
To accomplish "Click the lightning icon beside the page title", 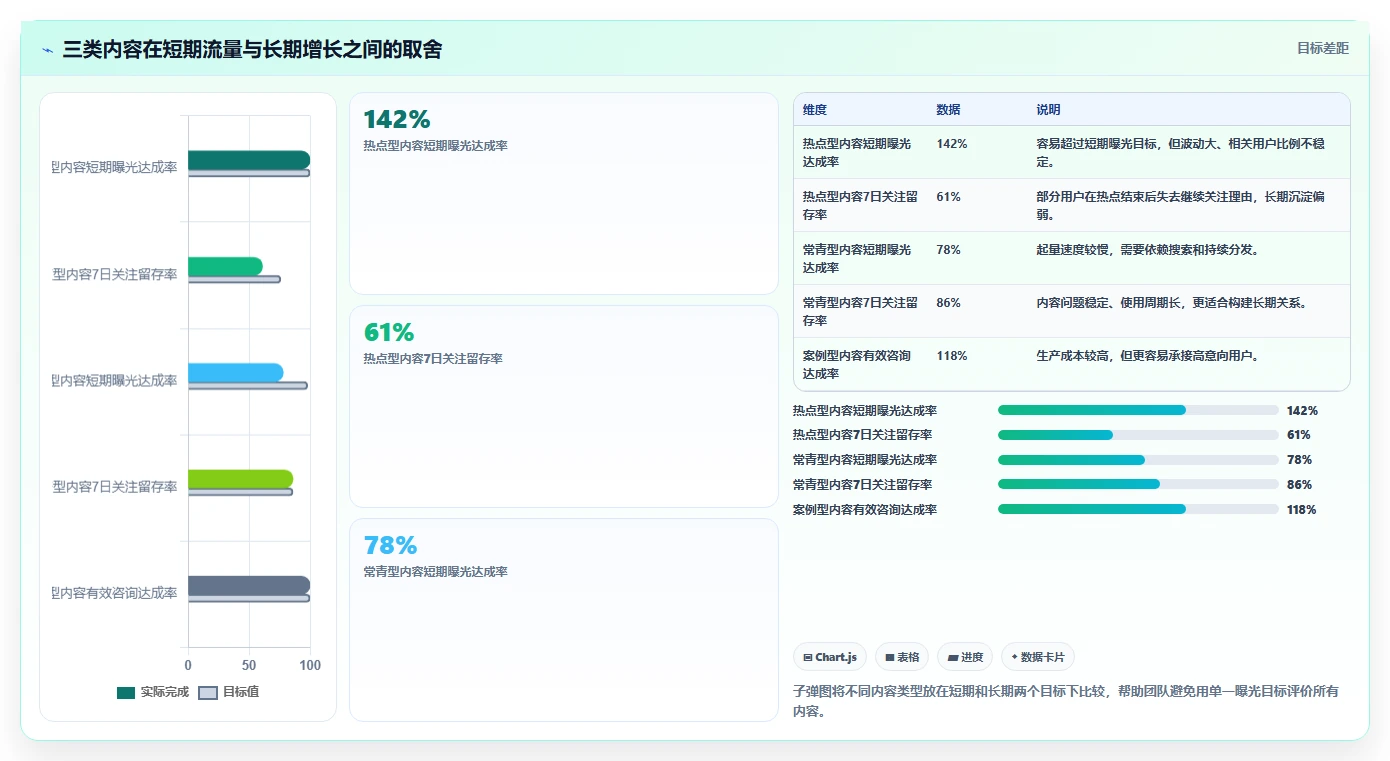I will pos(48,50).
